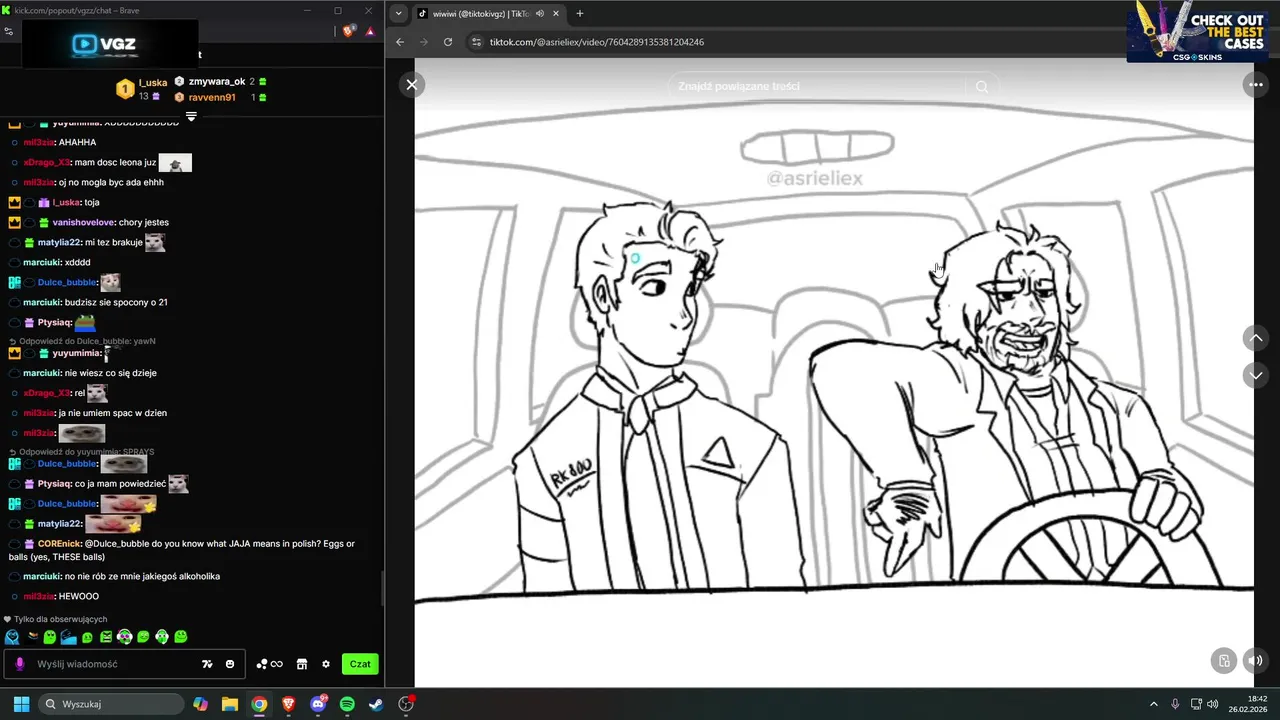
Task: Switch to Chrome on the taskbar
Action: point(259,704)
